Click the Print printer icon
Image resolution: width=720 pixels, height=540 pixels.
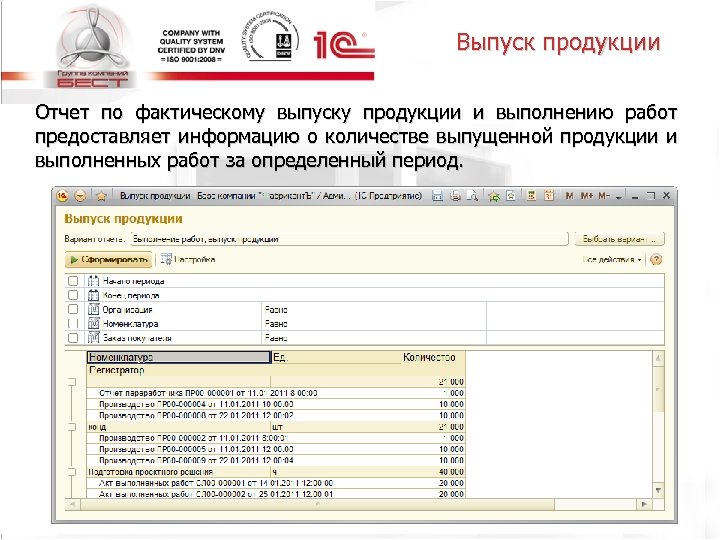[x=455, y=196]
